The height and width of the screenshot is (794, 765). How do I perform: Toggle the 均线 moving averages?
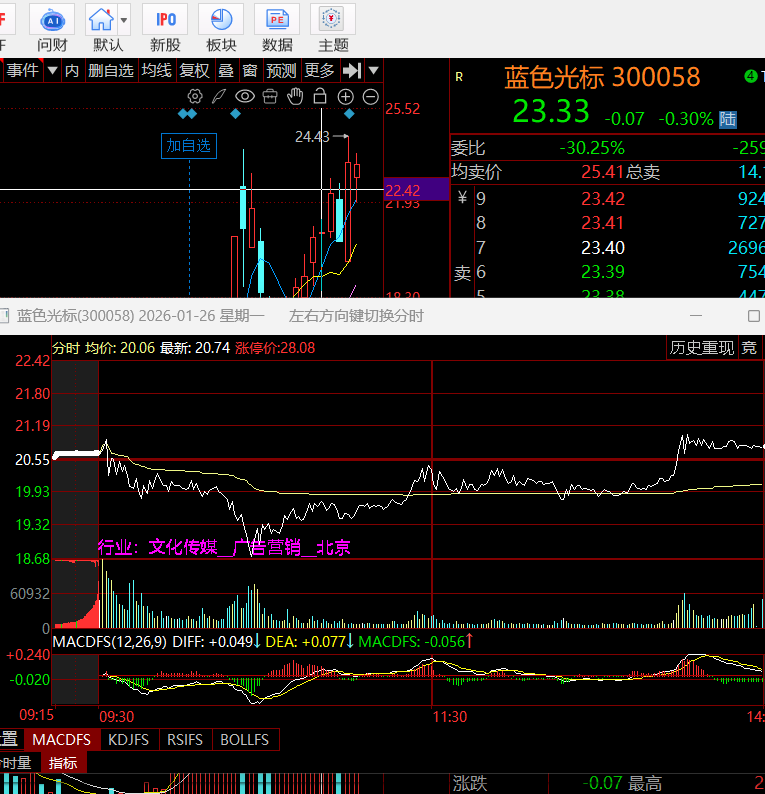tap(156, 70)
